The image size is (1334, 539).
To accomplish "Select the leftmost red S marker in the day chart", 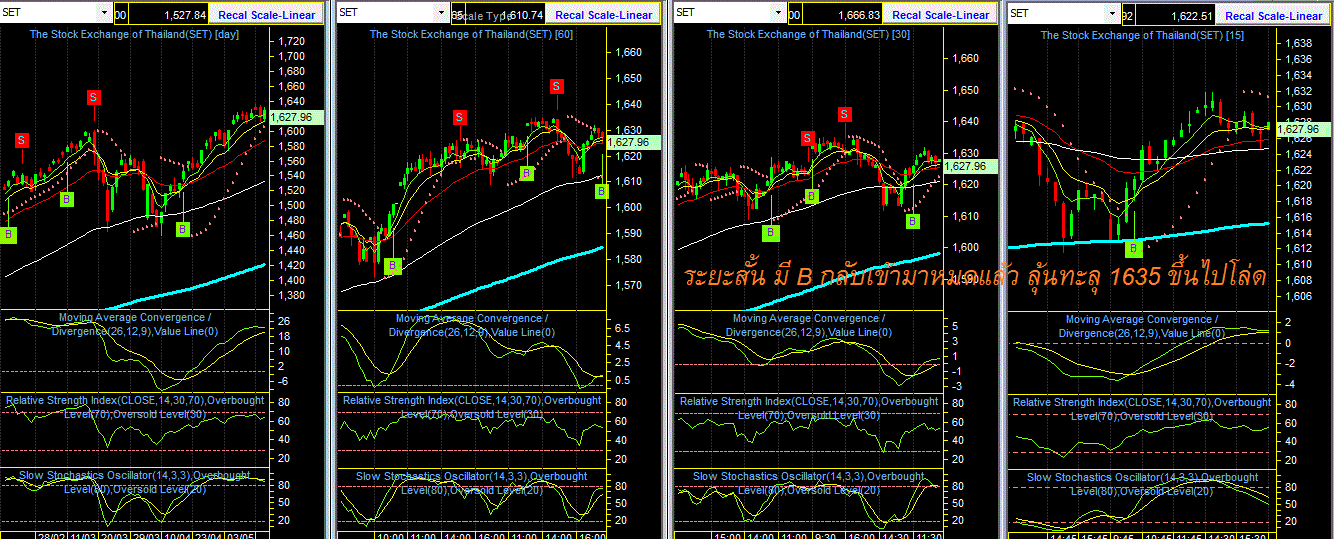I will pos(21,140).
